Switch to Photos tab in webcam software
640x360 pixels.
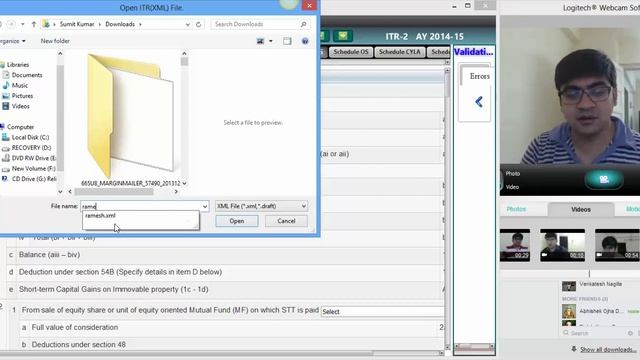pyautogui.click(x=516, y=209)
